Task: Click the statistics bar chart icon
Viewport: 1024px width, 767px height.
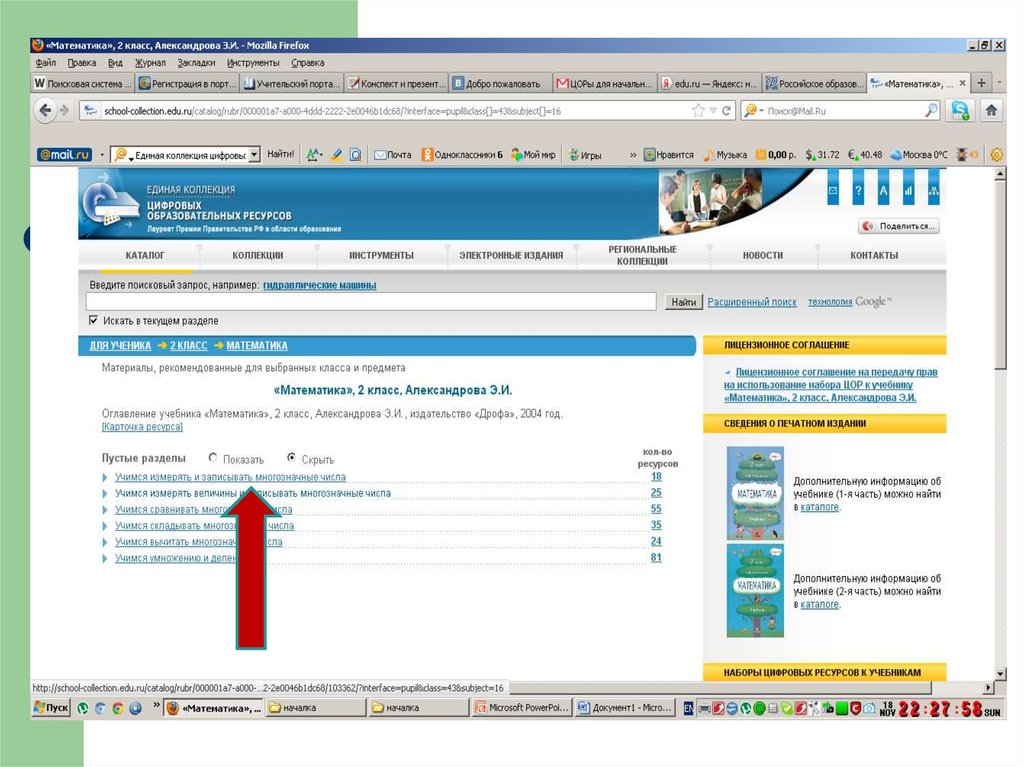Action: click(908, 189)
